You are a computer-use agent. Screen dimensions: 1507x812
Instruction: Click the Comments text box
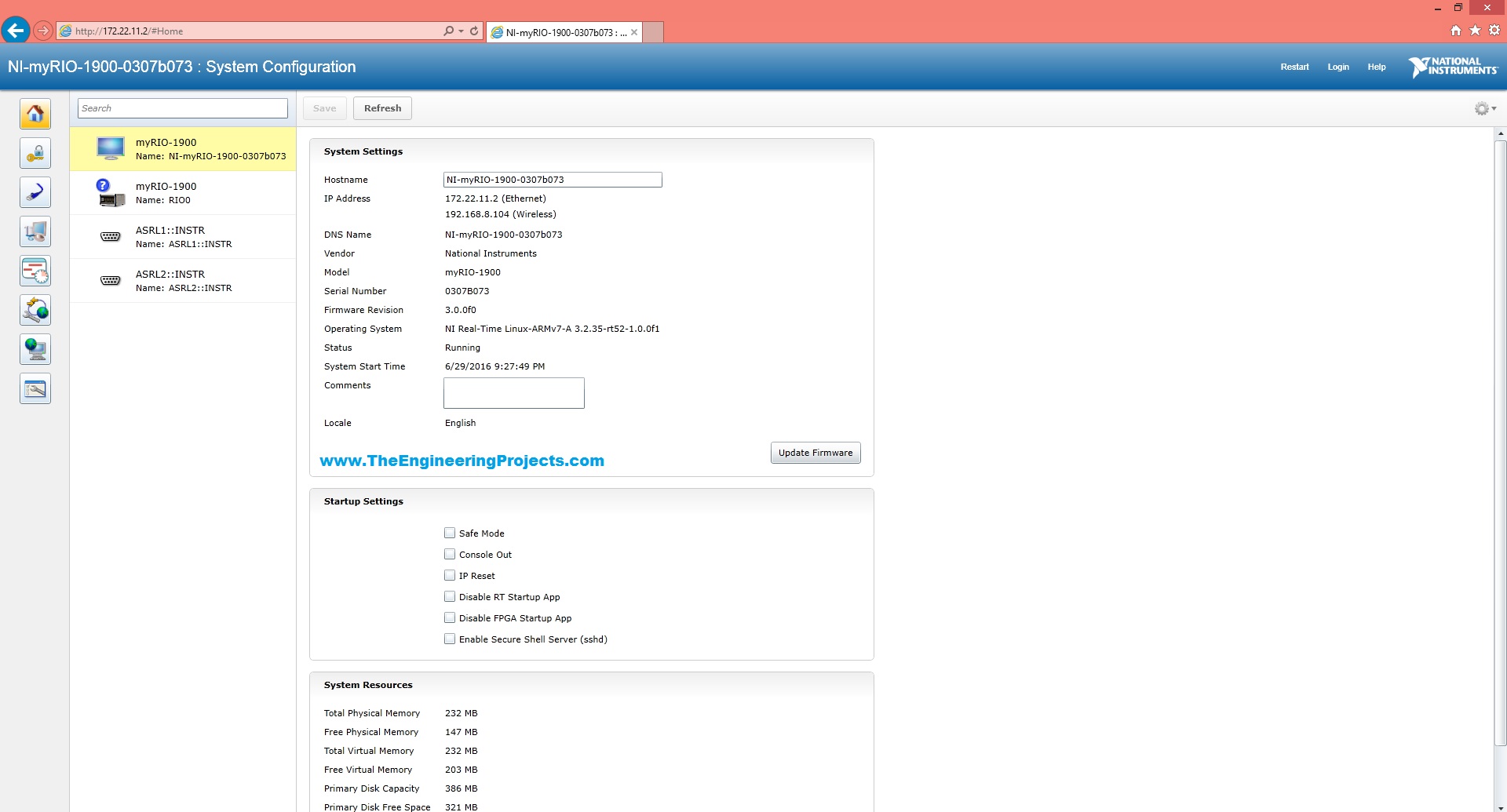pos(514,393)
